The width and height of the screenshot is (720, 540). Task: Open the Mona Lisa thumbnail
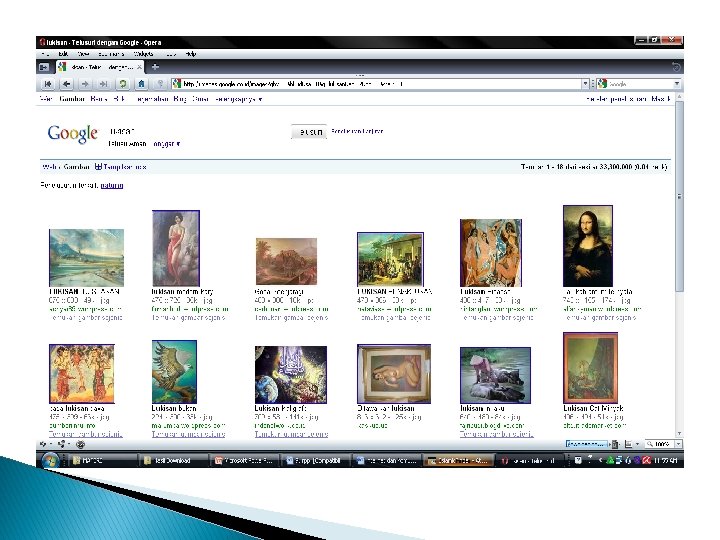coord(588,246)
